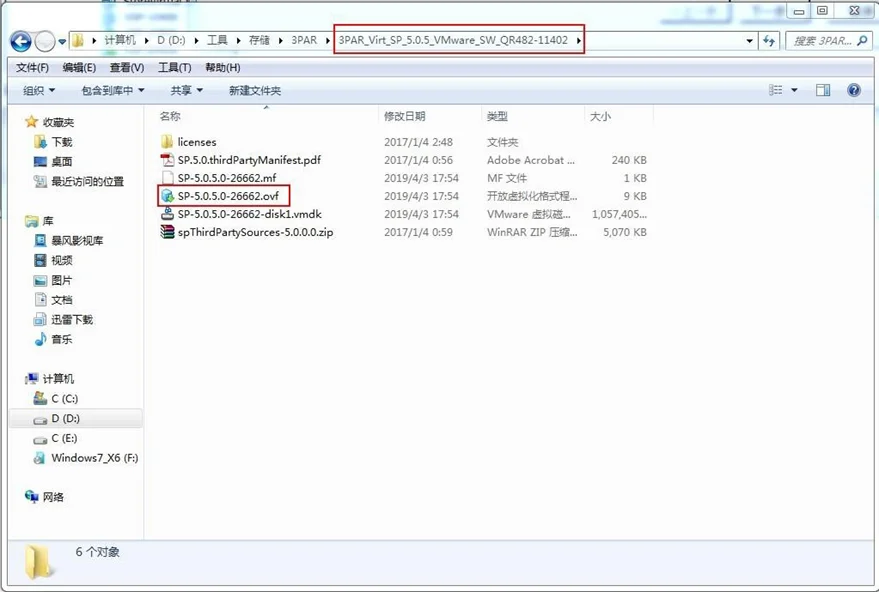
Task: Click the 库 libraries node in the sidebar
Action: click(48, 221)
